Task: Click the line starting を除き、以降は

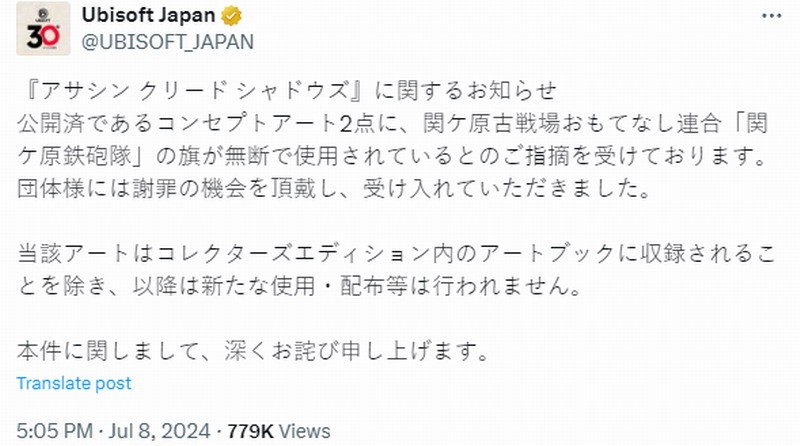Action: (300, 286)
